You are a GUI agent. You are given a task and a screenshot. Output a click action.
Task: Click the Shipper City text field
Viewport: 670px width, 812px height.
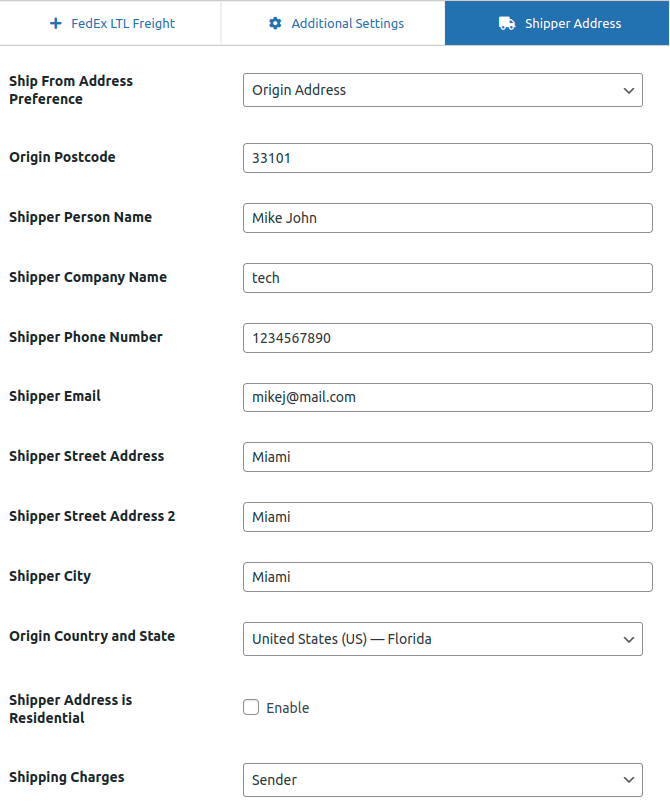(447, 577)
